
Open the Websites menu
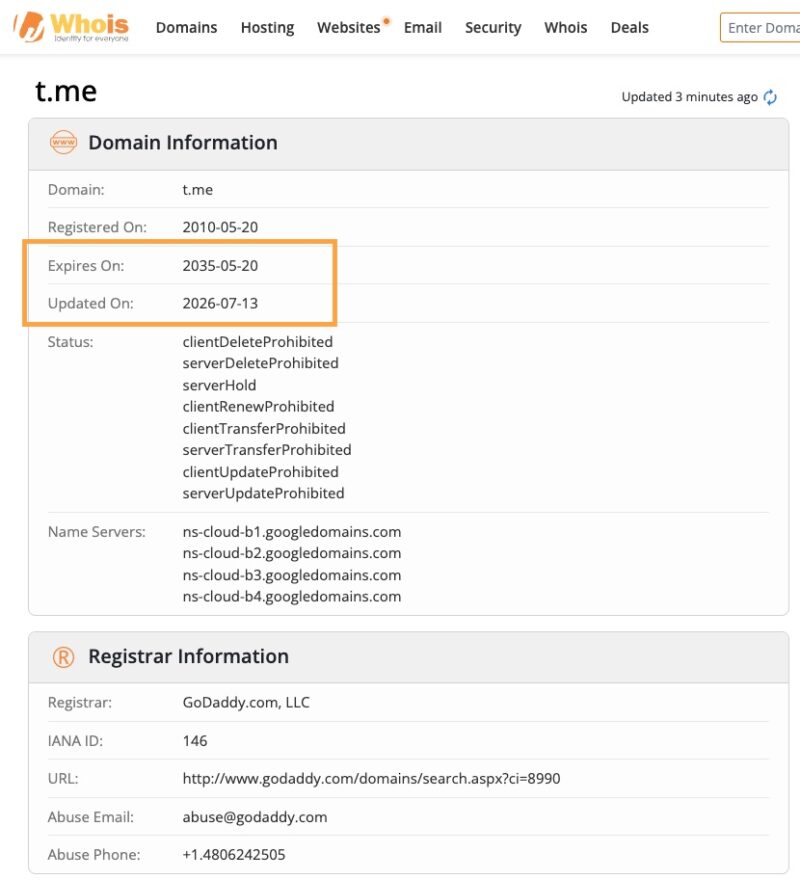(x=349, y=28)
